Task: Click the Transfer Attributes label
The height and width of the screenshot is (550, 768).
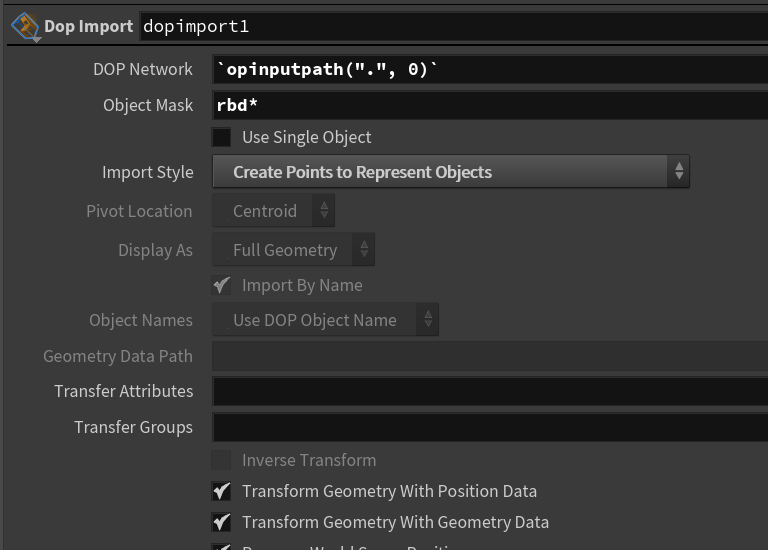Action: [124, 391]
